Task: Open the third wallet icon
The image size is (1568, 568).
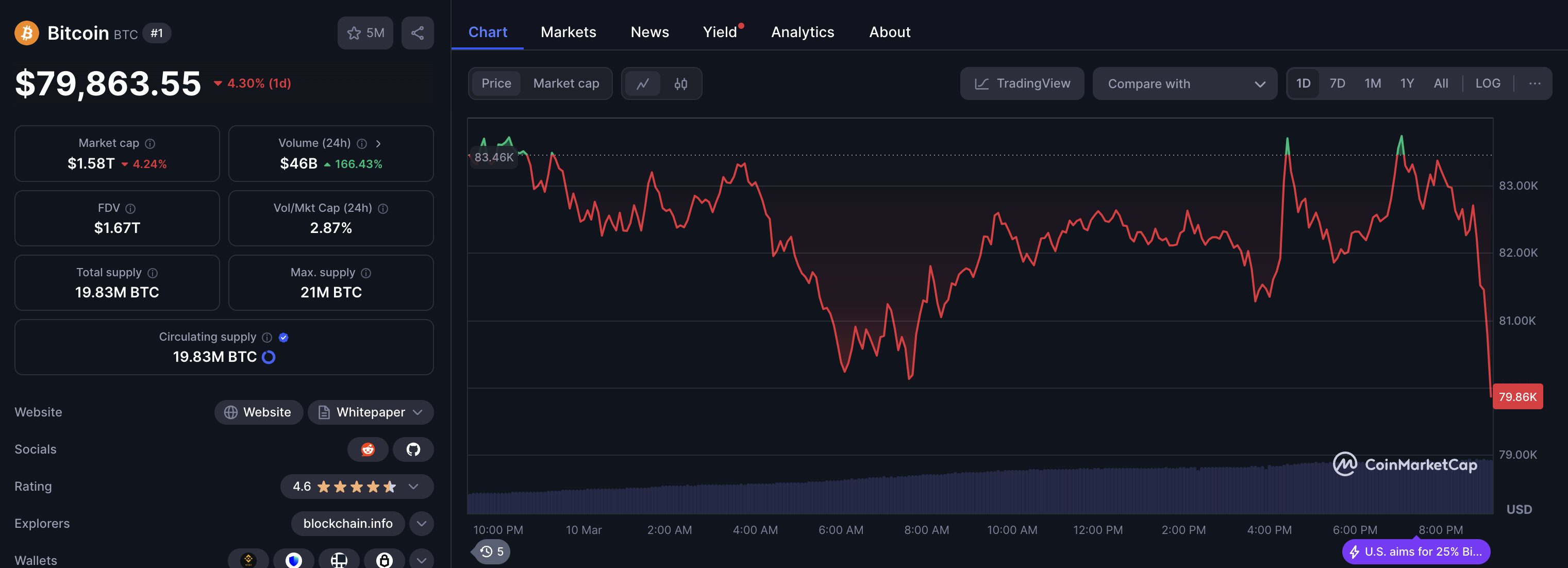Action: [x=339, y=560]
